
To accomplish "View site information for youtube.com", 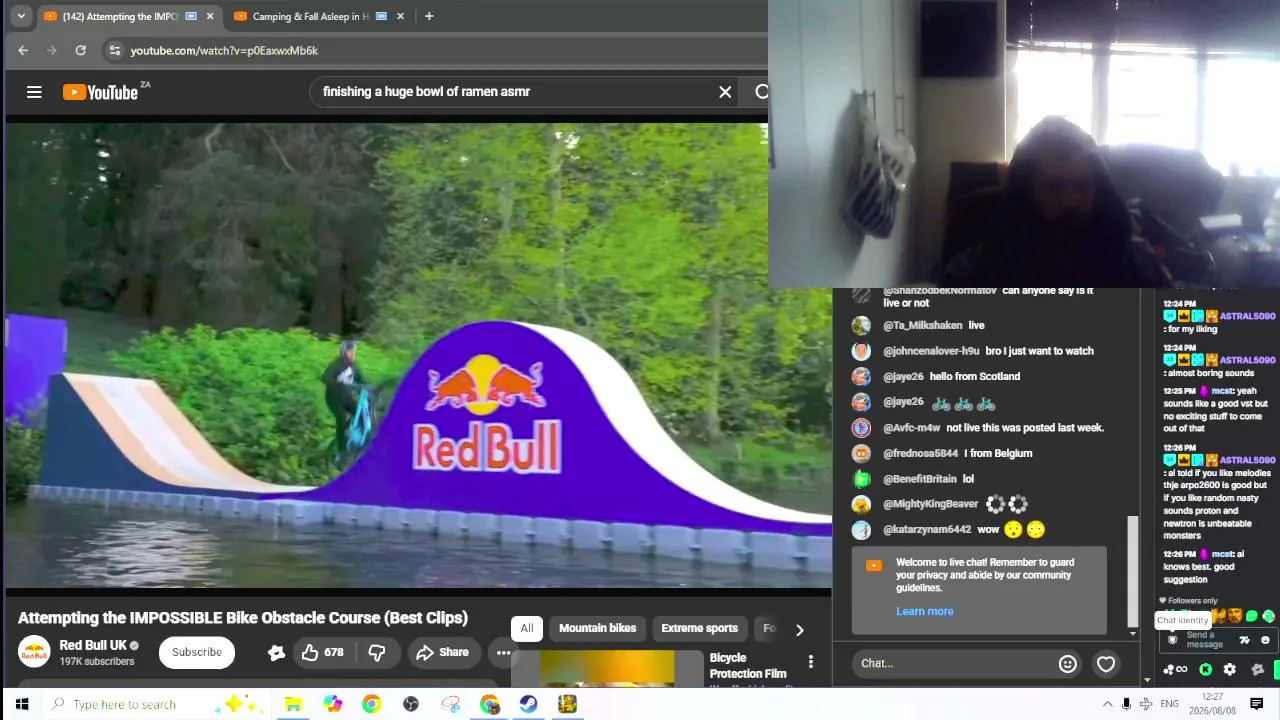I will [x=114, y=50].
